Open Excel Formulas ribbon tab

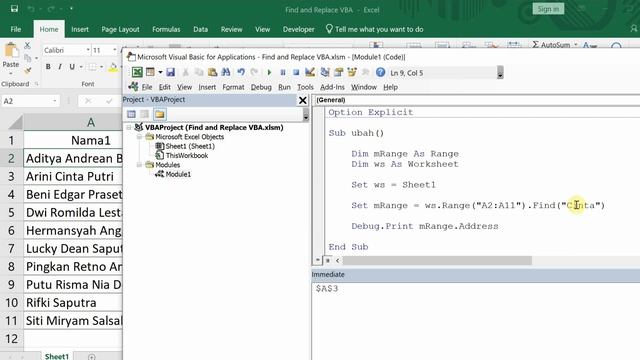[166, 29]
